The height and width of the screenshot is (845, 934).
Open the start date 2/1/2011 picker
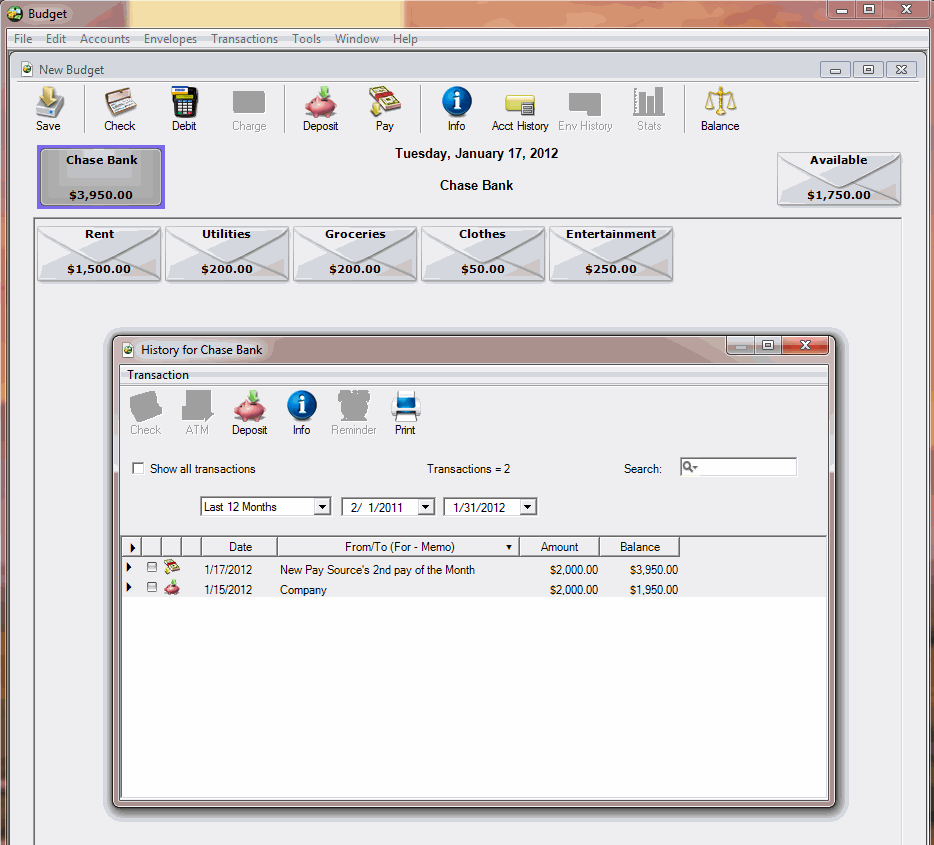pos(426,507)
